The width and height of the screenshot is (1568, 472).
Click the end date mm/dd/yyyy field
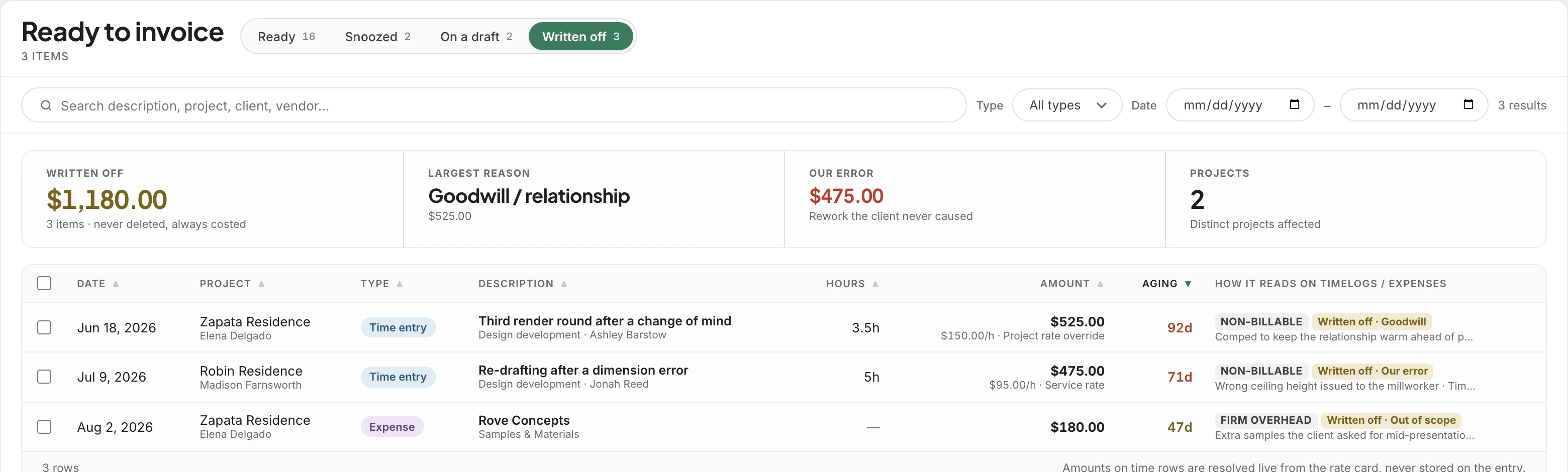tap(1414, 105)
